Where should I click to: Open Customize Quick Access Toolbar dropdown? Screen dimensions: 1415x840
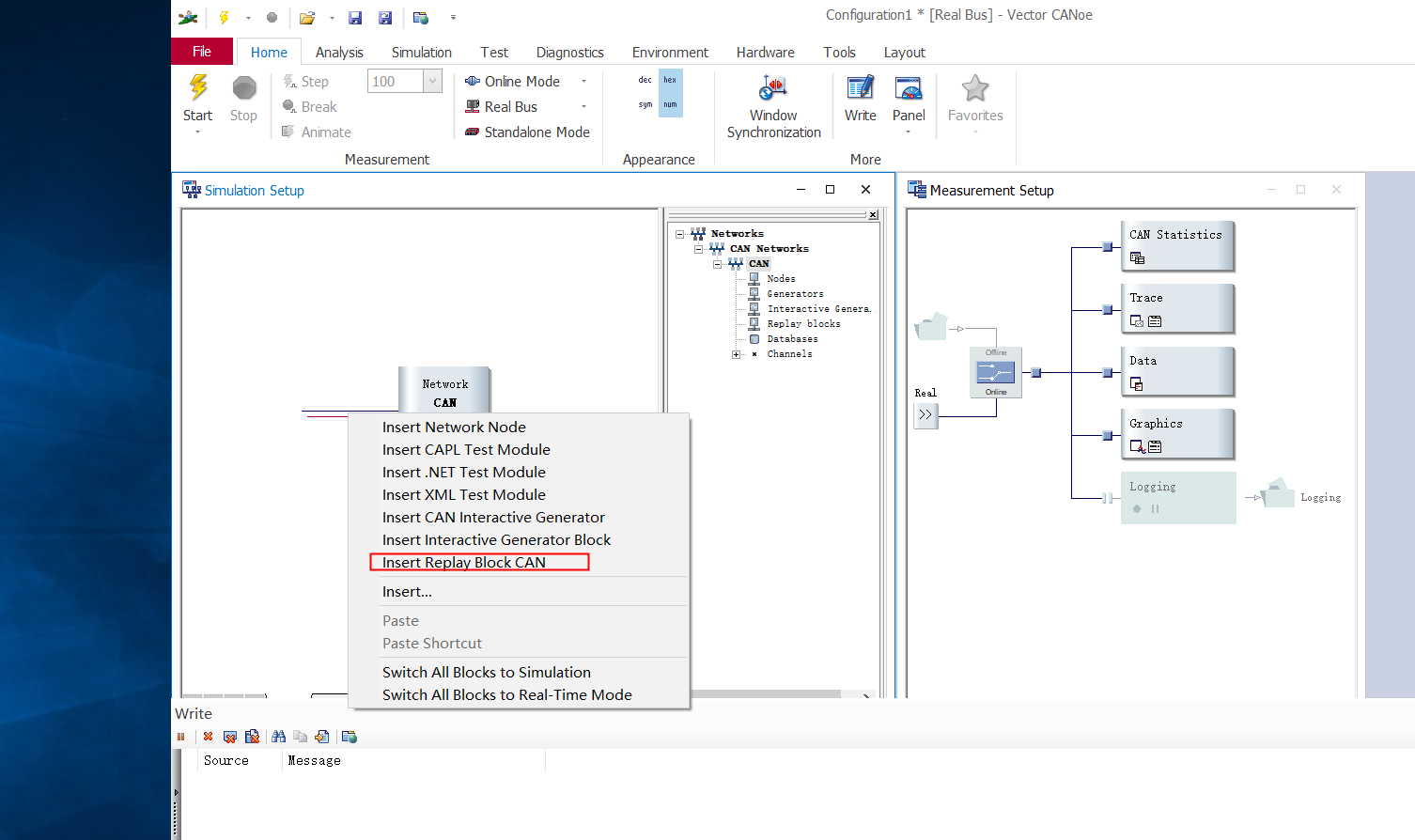tap(453, 18)
